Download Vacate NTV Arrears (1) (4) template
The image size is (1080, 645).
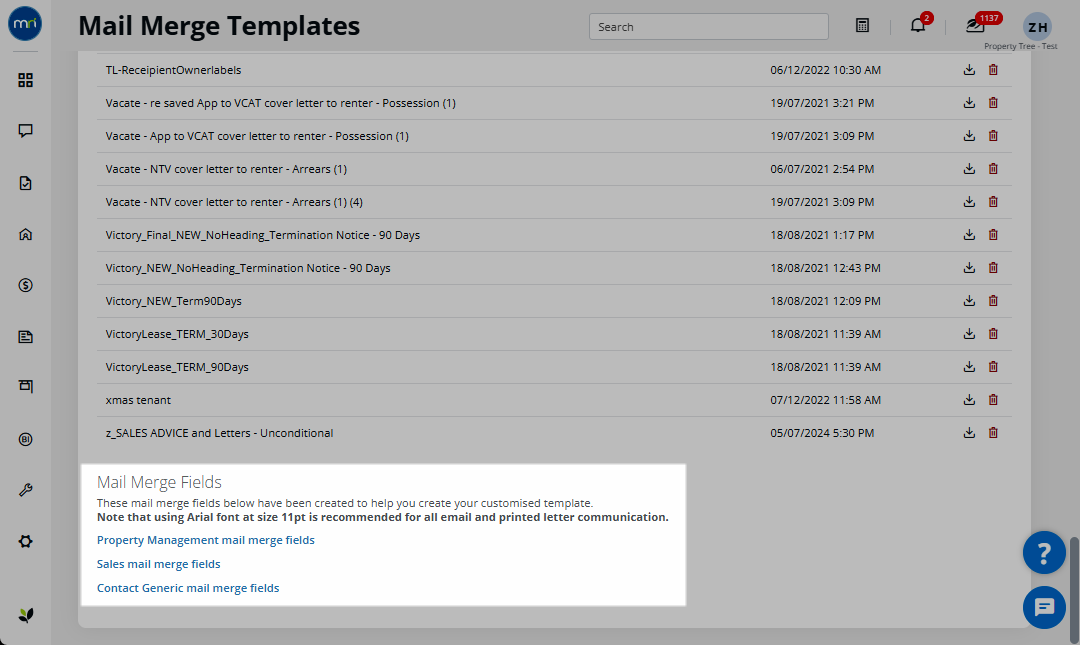[969, 202]
